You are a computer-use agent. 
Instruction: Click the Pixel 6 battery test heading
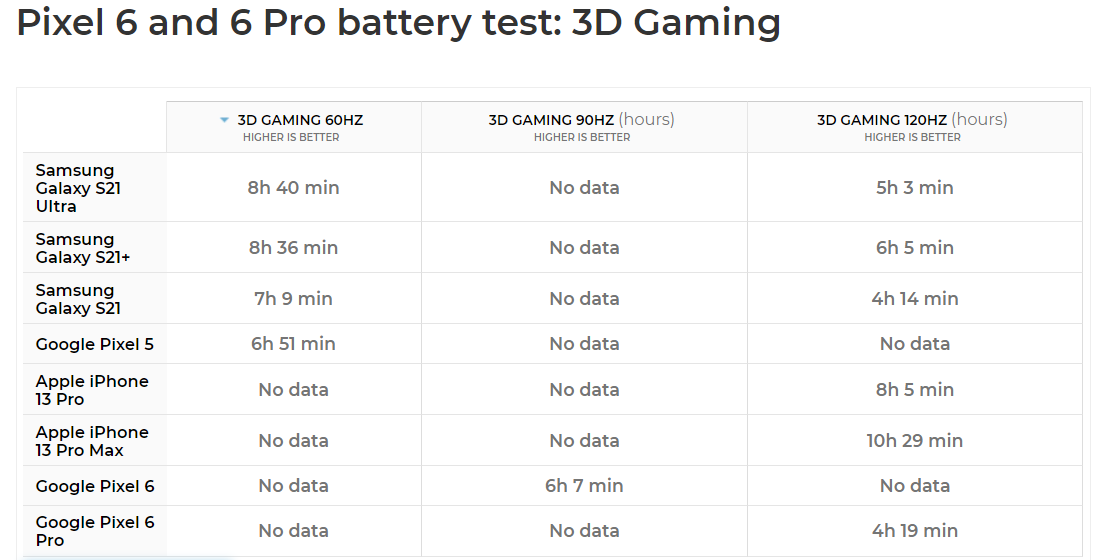(398, 24)
